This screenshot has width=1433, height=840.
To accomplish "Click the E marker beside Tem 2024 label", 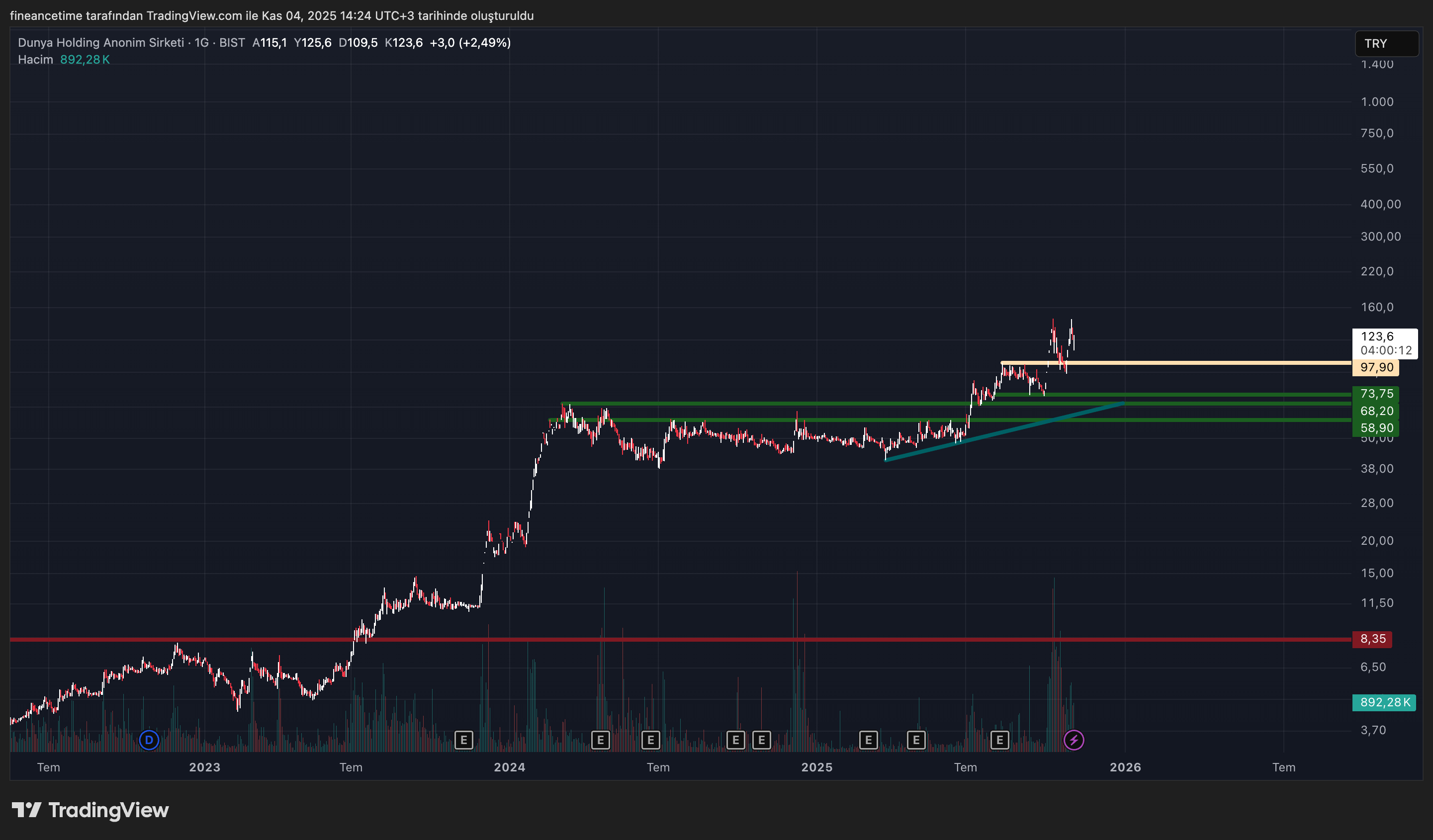I will click(x=650, y=740).
